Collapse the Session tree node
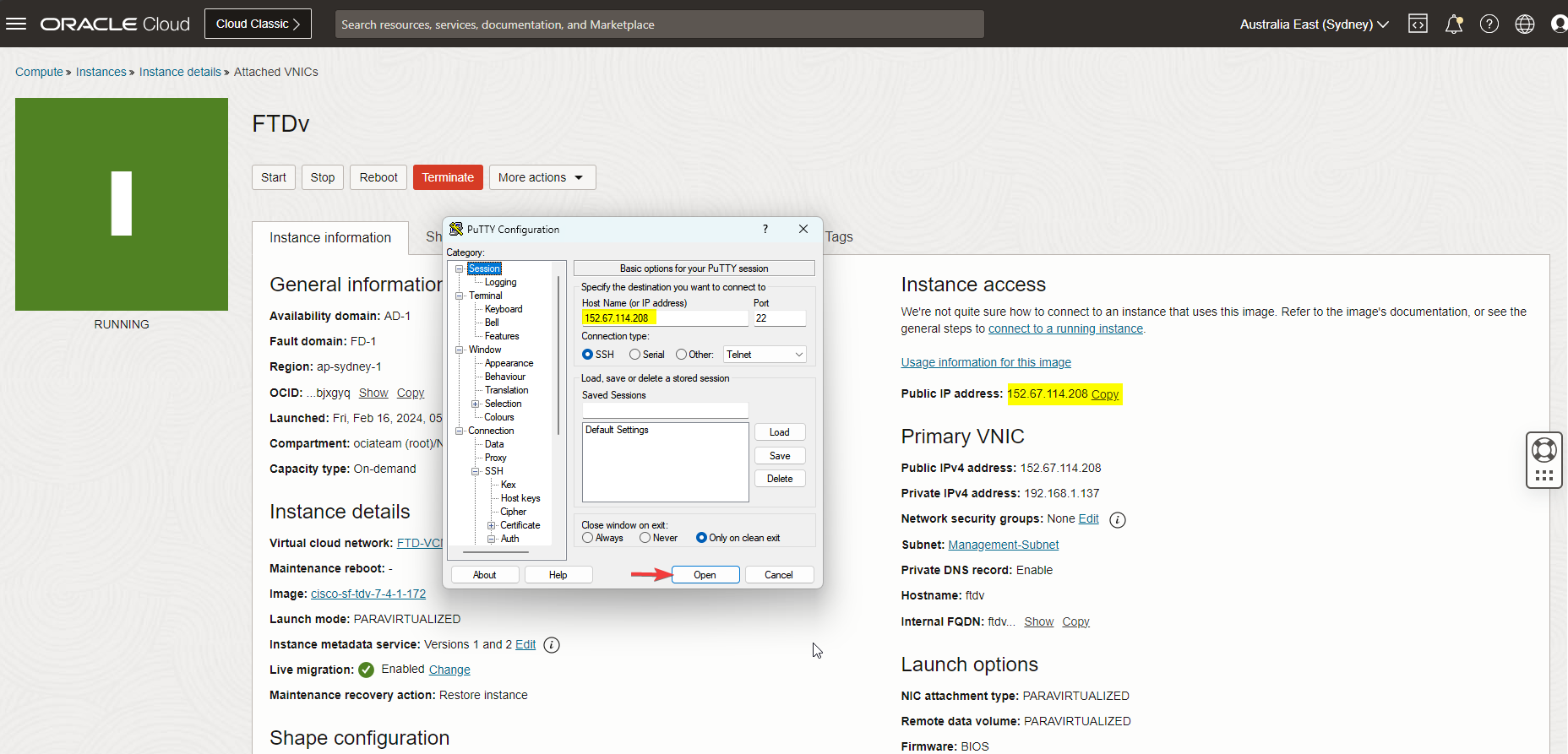This screenshot has height=754, width=1568. (x=460, y=269)
